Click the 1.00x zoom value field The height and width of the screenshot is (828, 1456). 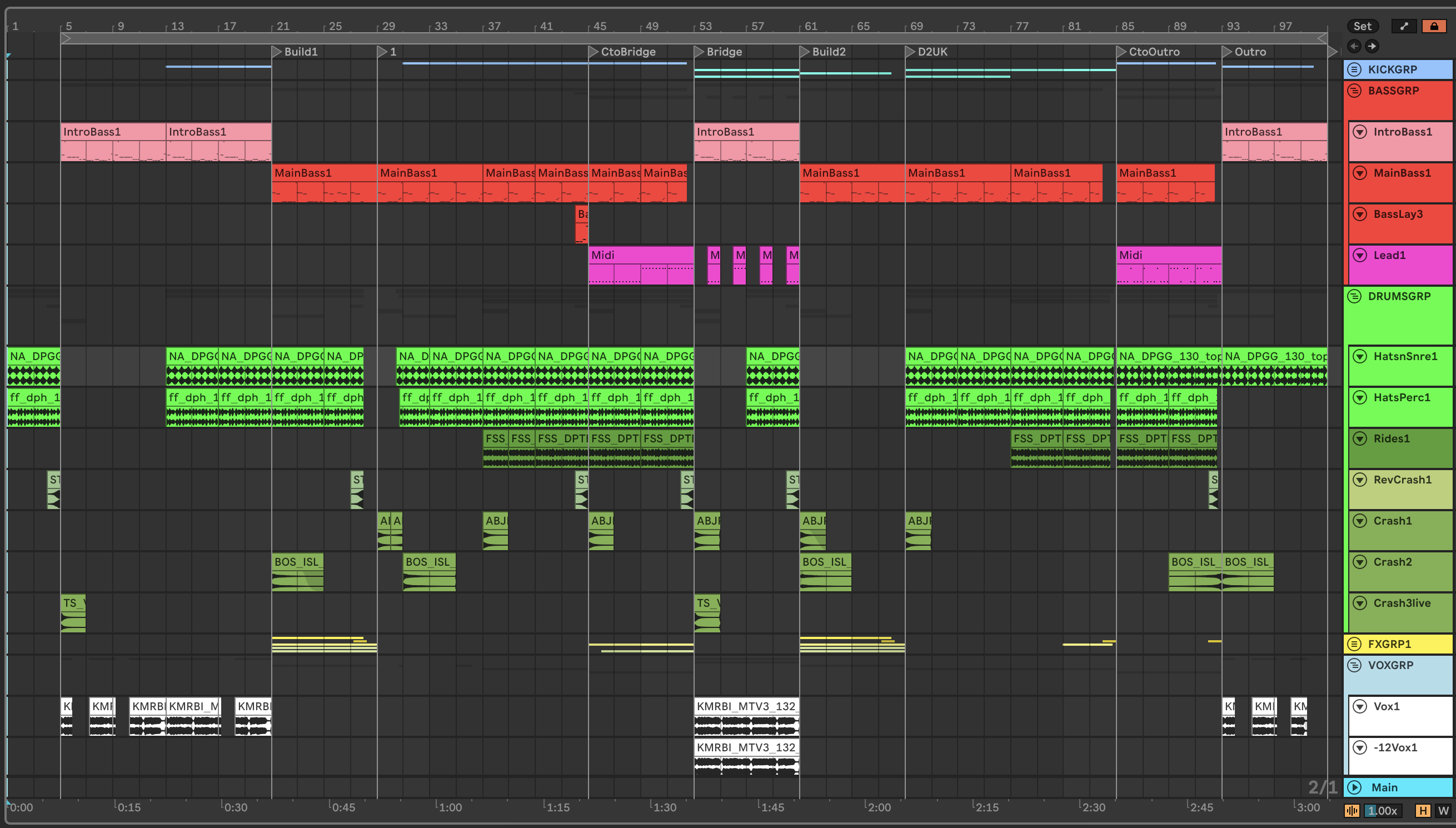click(x=1383, y=810)
